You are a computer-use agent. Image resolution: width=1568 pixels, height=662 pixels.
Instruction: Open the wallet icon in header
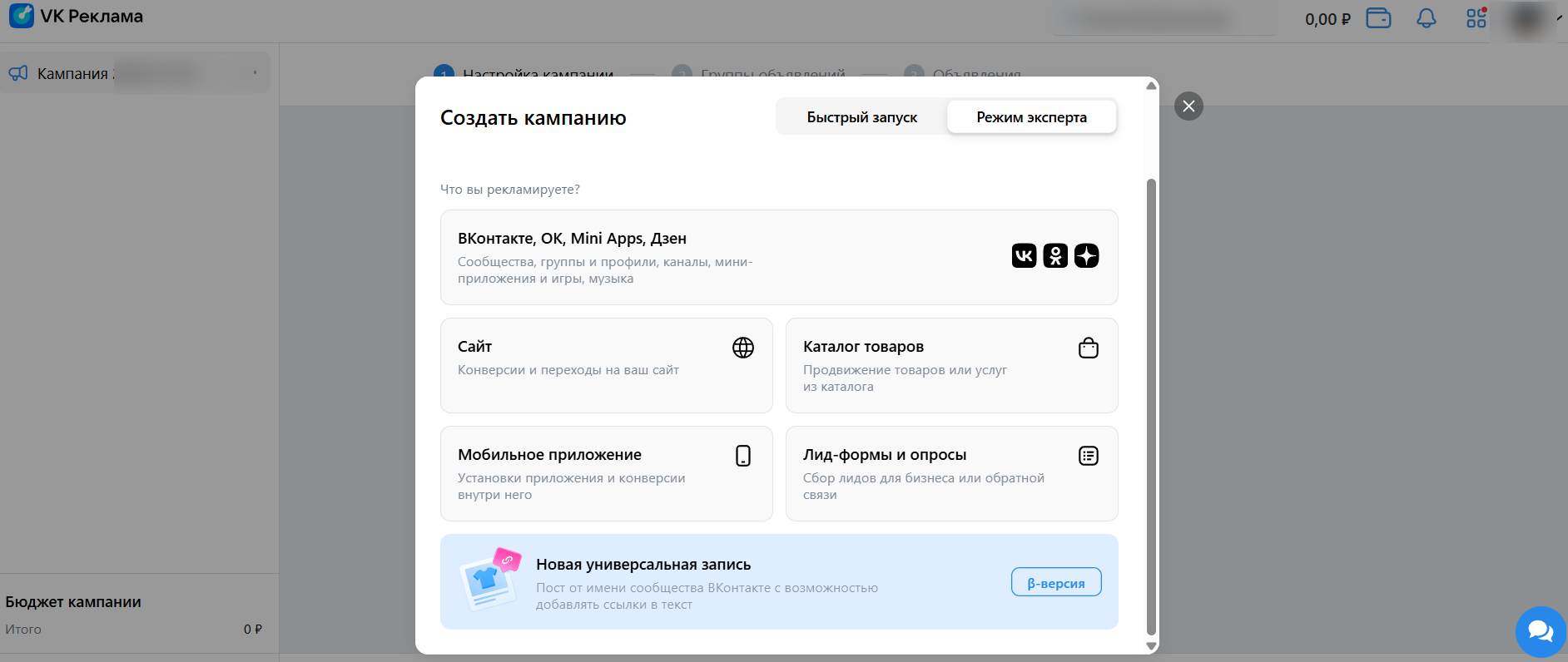point(1378,18)
